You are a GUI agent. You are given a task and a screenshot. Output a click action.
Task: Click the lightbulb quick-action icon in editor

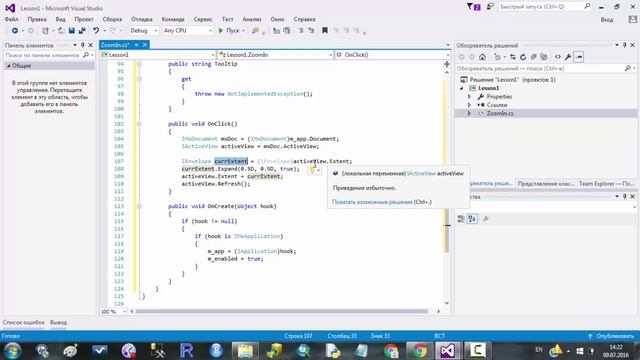click(x=313, y=170)
